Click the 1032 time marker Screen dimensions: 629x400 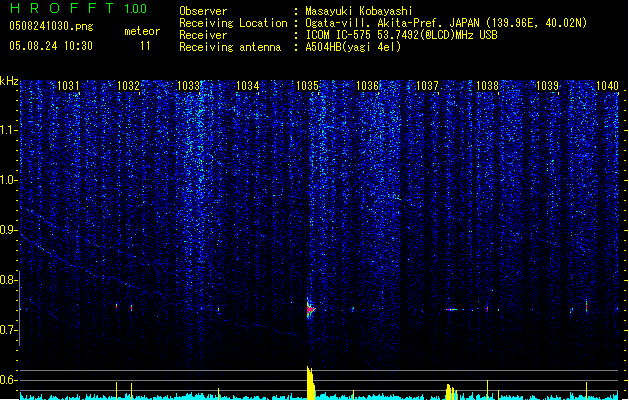[128, 86]
